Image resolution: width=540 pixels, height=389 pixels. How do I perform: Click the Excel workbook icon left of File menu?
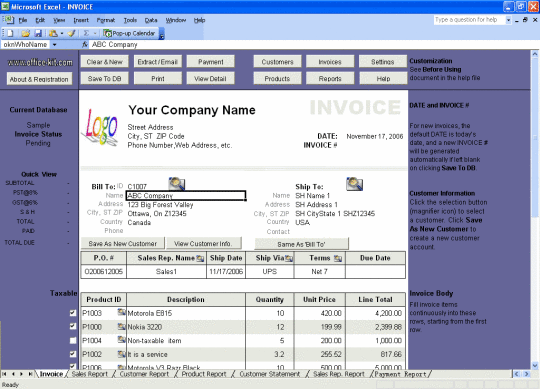pyautogui.click(x=8, y=20)
